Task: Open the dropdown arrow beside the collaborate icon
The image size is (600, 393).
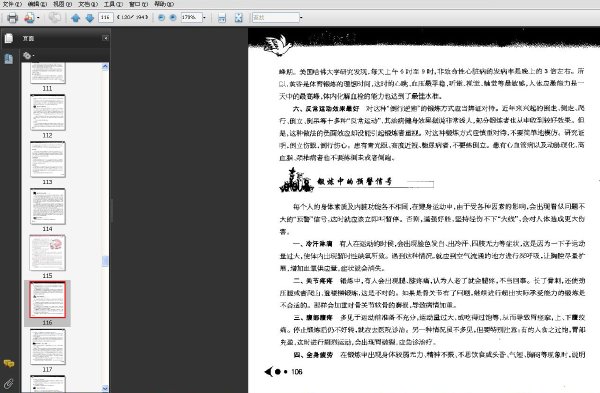Action: (38, 18)
